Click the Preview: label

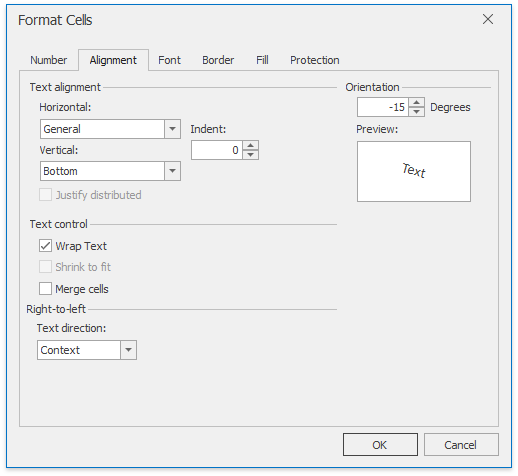(377, 129)
